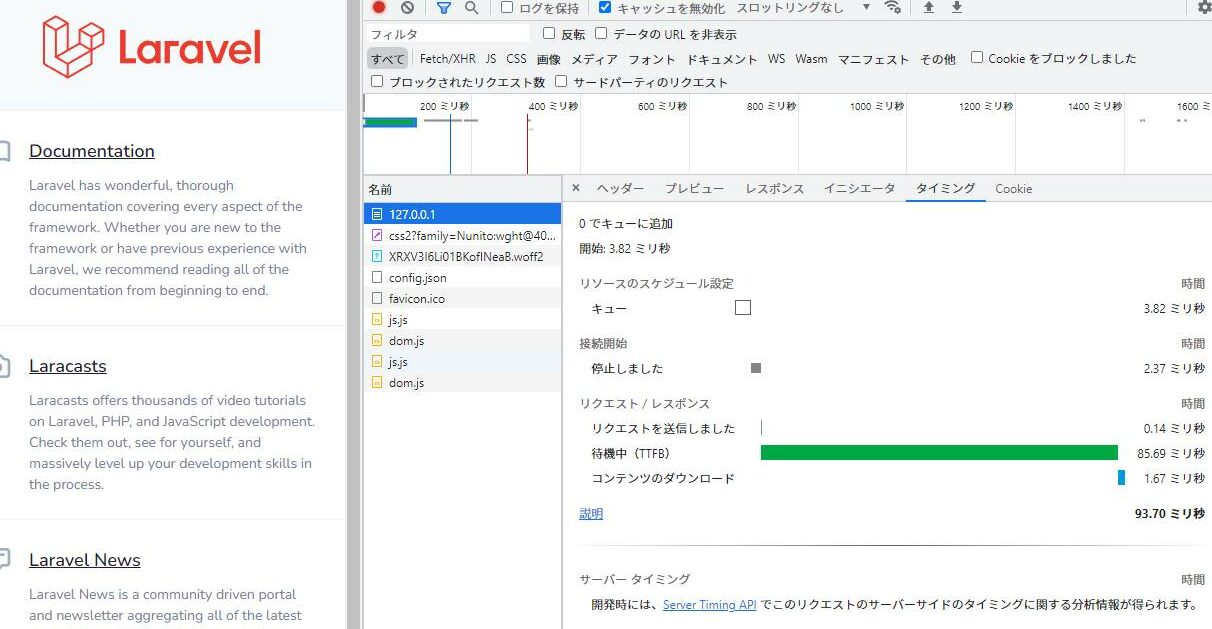Switch to プレビュー tab
1212x629 pixels.
(694, 188)
